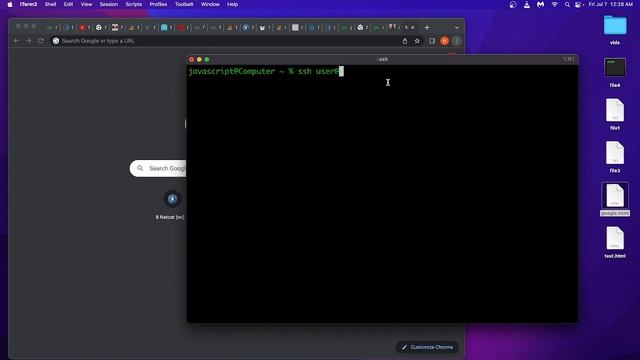Open the vids folder on desktop
The height and width of the screenshot is (360, 640).
click(615, 30)
